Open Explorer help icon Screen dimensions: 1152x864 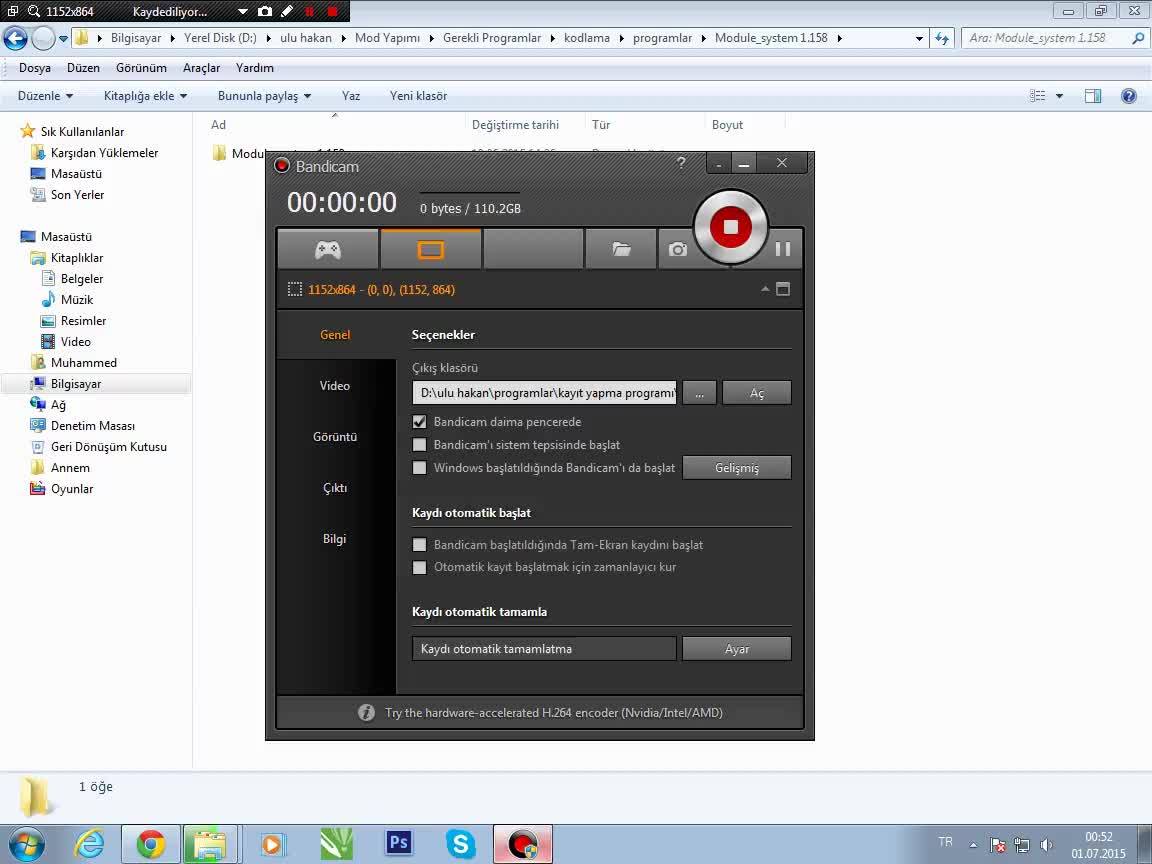click(x=1128, y=96)
